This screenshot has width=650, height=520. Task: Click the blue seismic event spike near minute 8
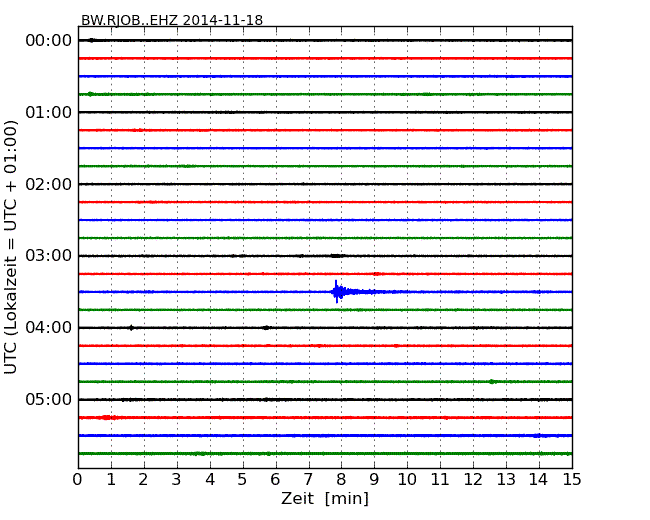[x=339, y=292]
